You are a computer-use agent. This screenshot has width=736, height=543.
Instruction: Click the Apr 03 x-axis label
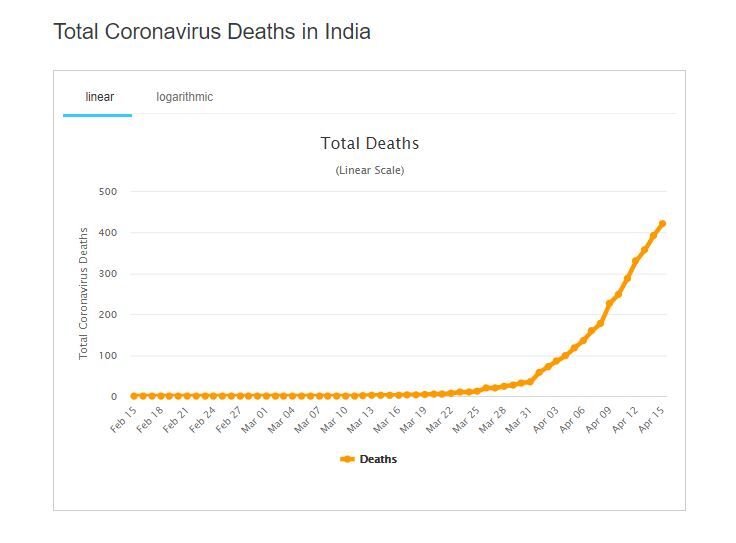coord(546,419)
